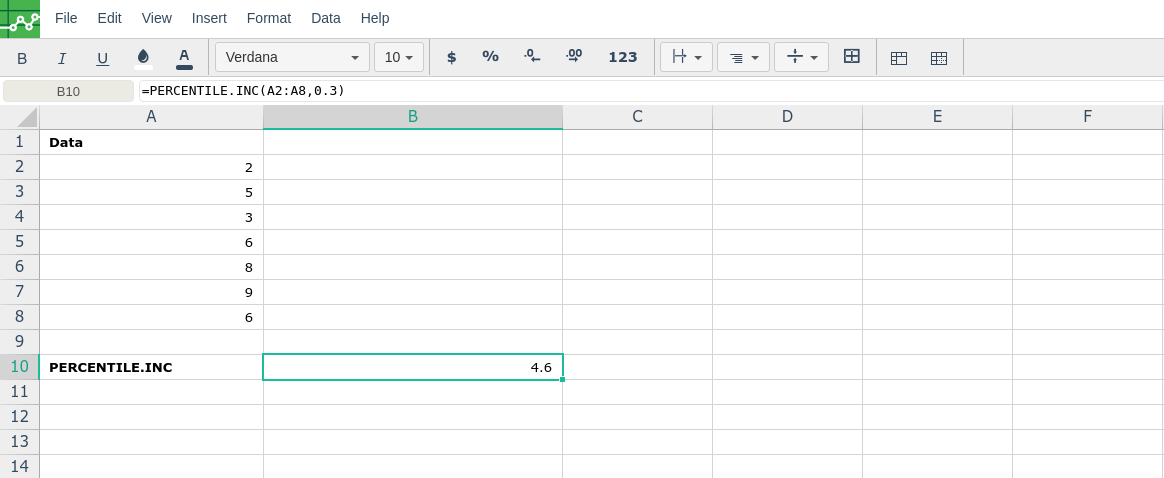This screenshot has height=478, width=1164.
Task: Toggle italic text style
Action: (x=62, y=58)
